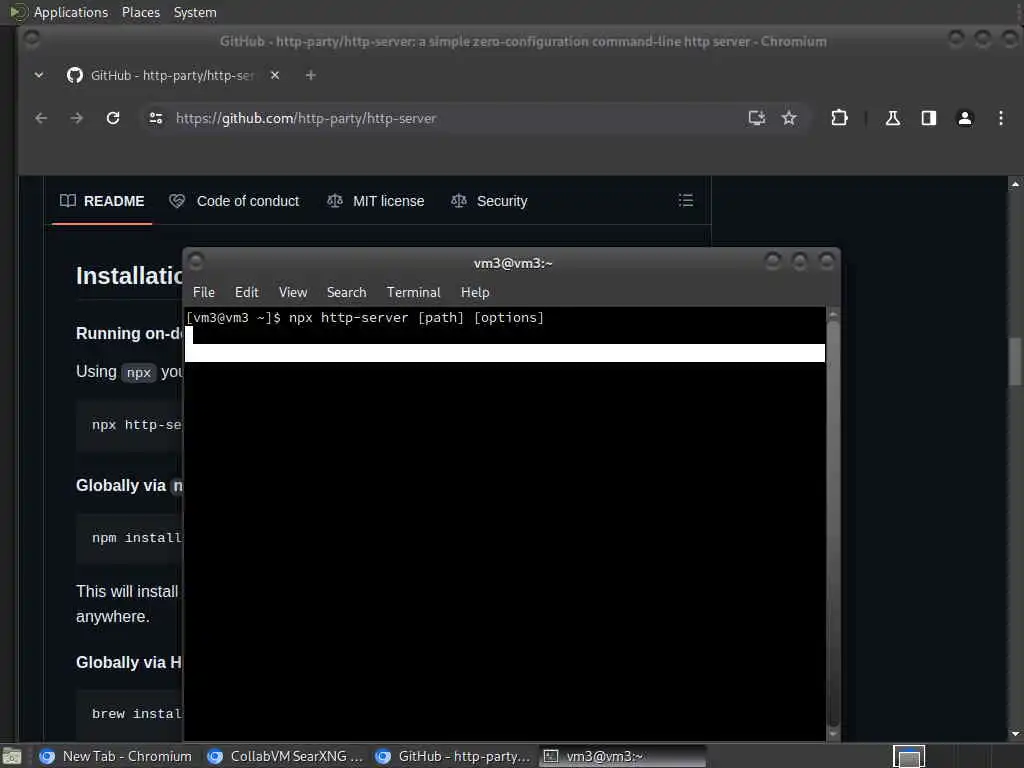Image resolution: width=1024 pixels, height=768 pixels.
Task: Toggle Chromium side panel icon
Action: coord(929,118)
